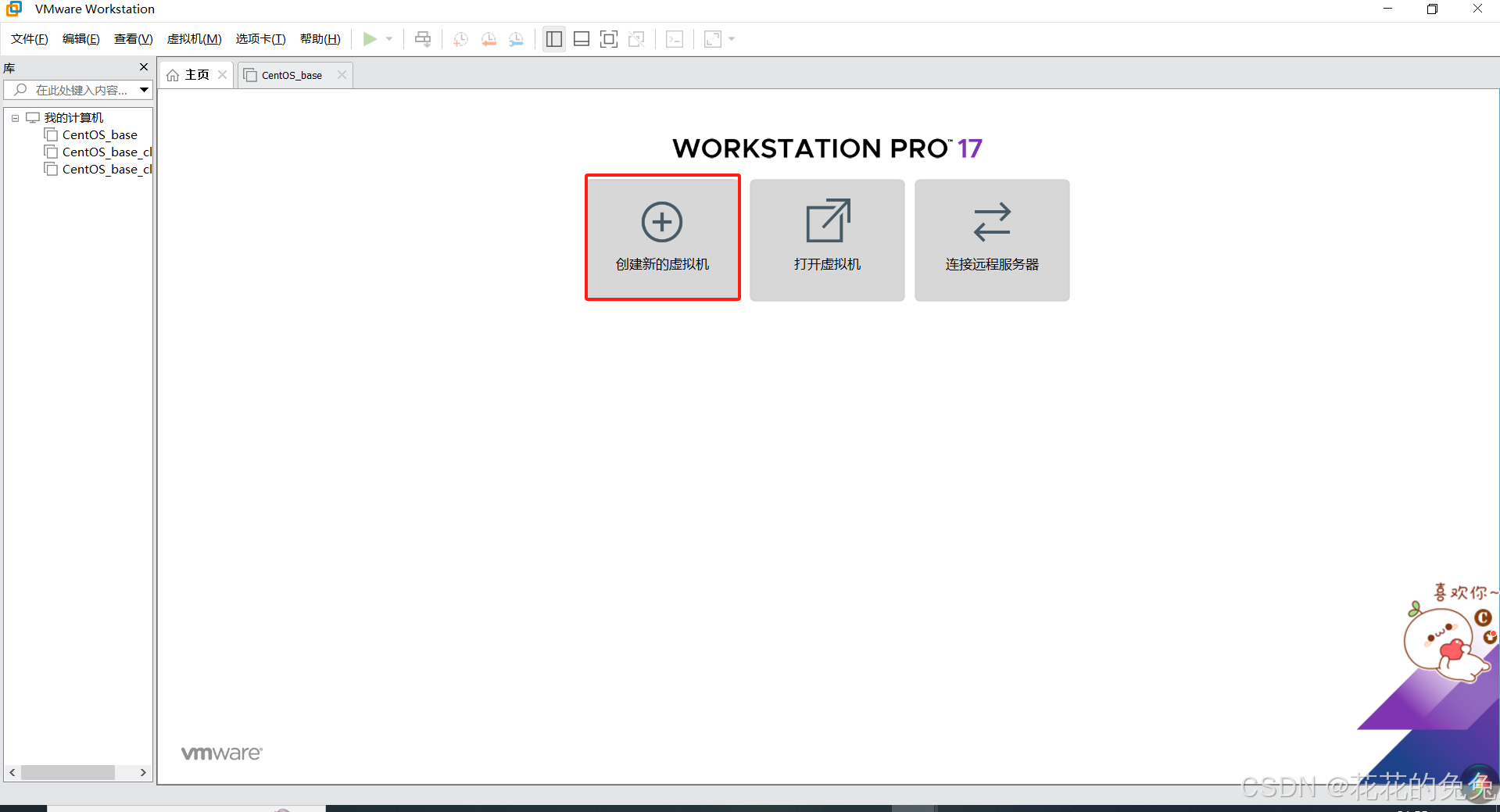The image size is (1500, 812).
Task: Open the 文件(F) menu
Action: [30, 39]
